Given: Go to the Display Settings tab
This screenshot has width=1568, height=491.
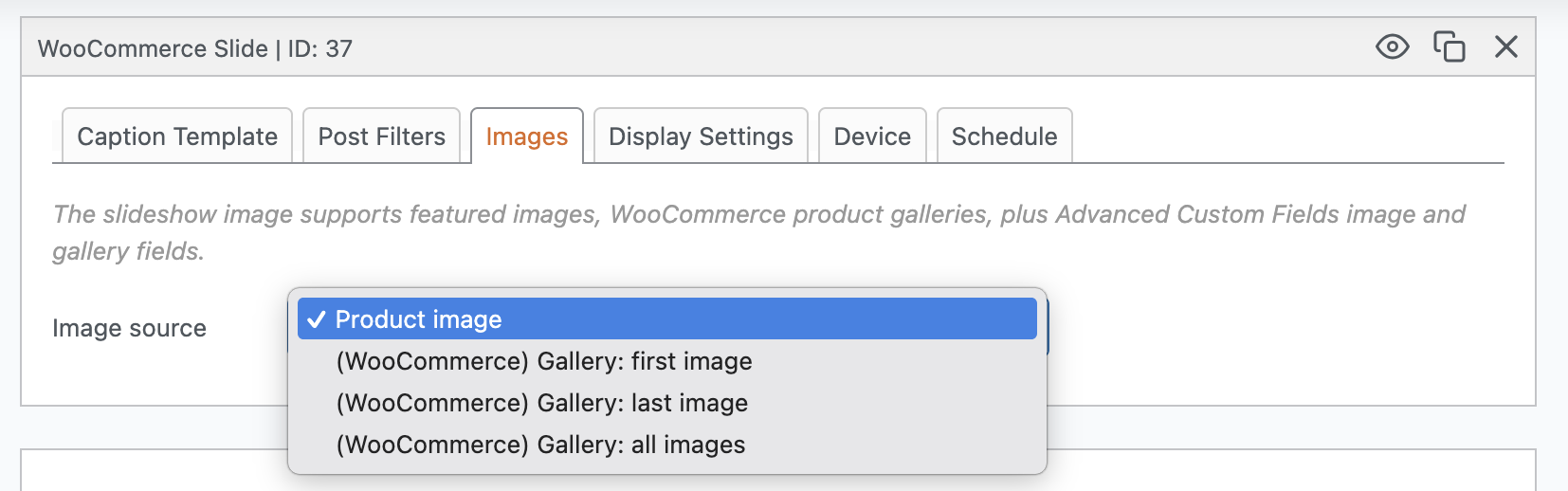Looking at the screenshot, I should [701, 136].
